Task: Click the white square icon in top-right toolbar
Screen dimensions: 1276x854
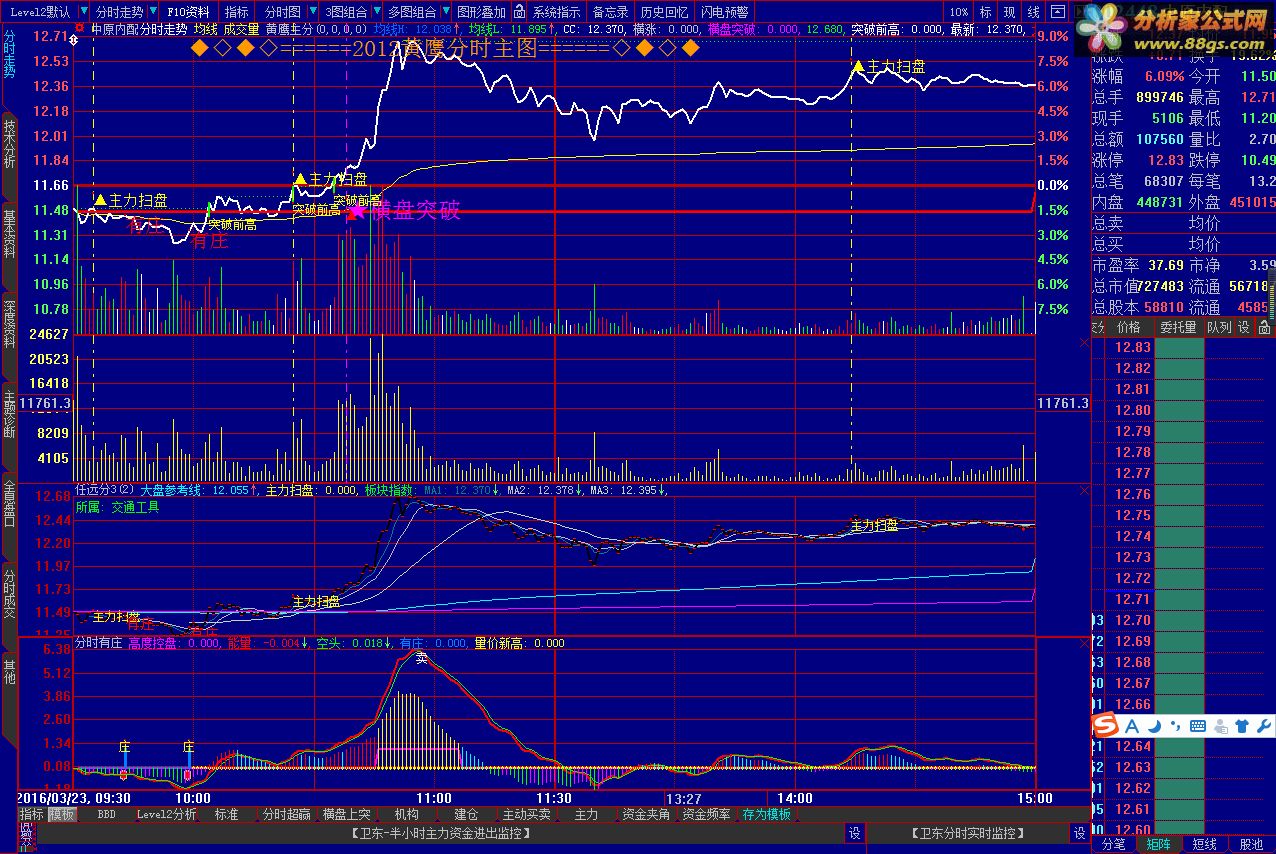Action: [x=1058, y=12]
